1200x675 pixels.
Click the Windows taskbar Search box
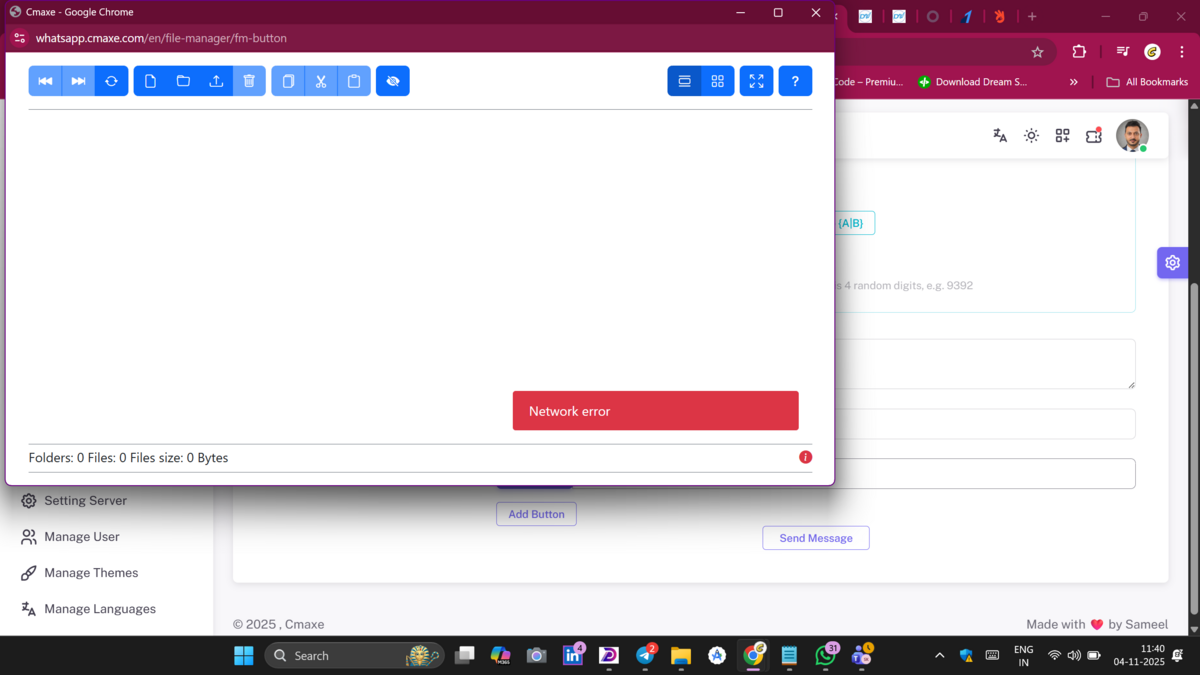340,656
